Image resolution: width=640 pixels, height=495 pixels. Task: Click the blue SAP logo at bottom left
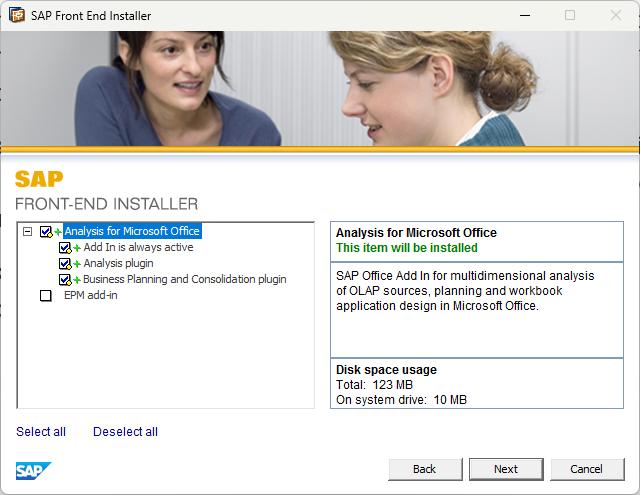coord(33,471)
